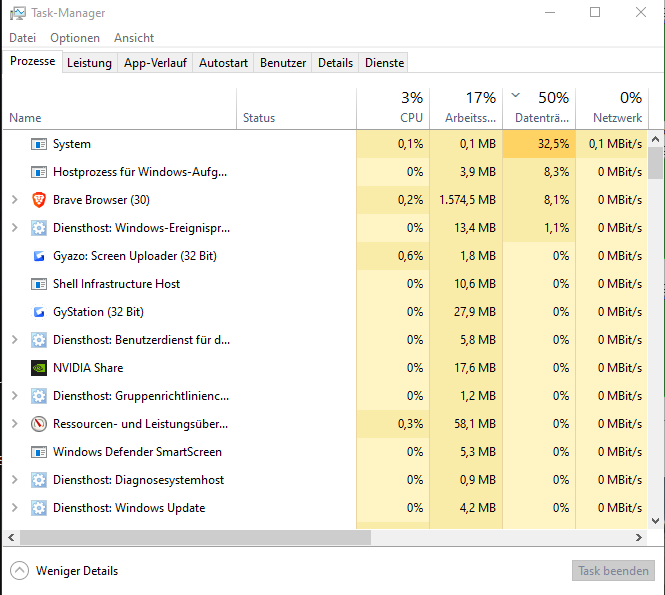The height and width of the screenshot is (595, 665).
Task: Click the Diensthost: Benutzerdienst gear icon
Action: pyautogui.click(x=39, y=340)
